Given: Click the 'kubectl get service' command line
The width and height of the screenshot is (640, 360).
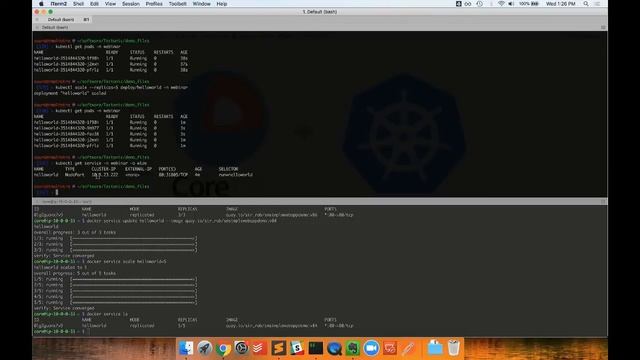Looking at the screenshot, I should [101, 163].
